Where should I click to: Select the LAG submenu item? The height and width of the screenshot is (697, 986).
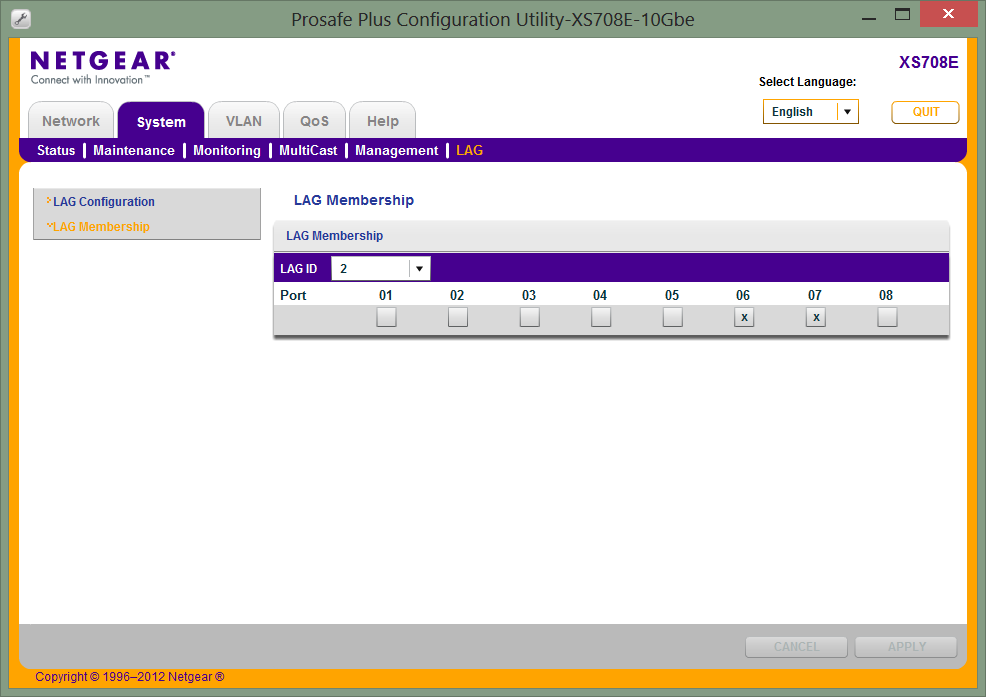point(470,150)
